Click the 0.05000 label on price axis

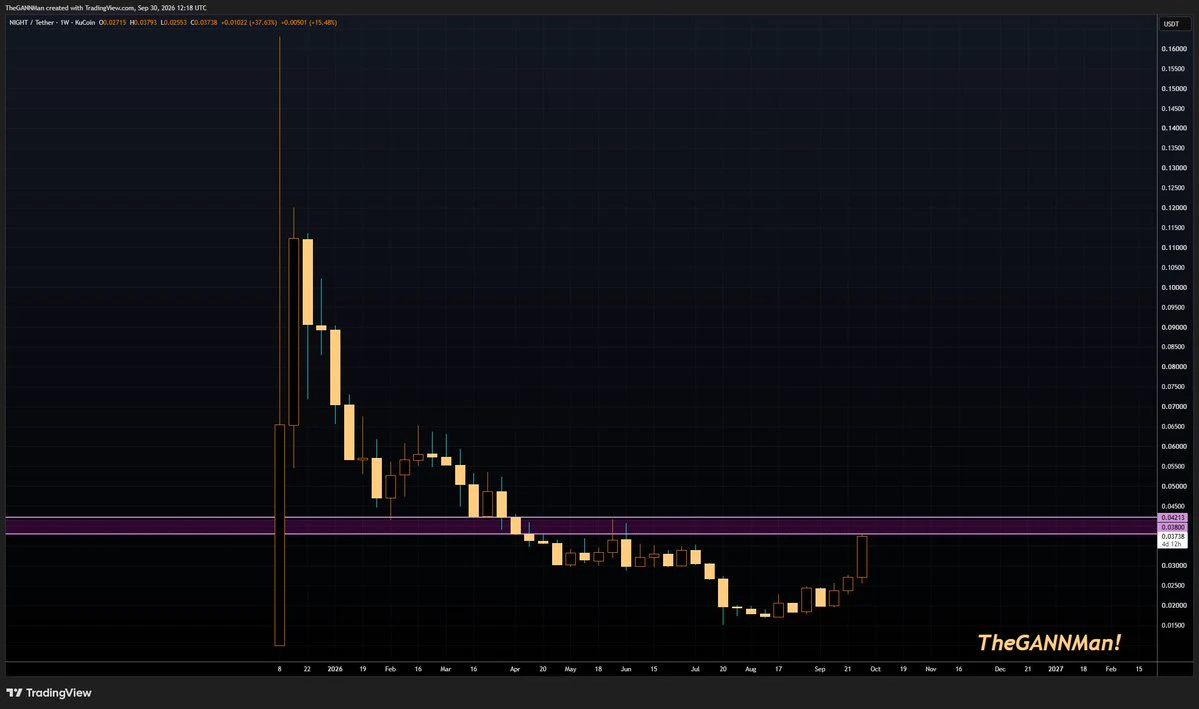click(1174, 486)
